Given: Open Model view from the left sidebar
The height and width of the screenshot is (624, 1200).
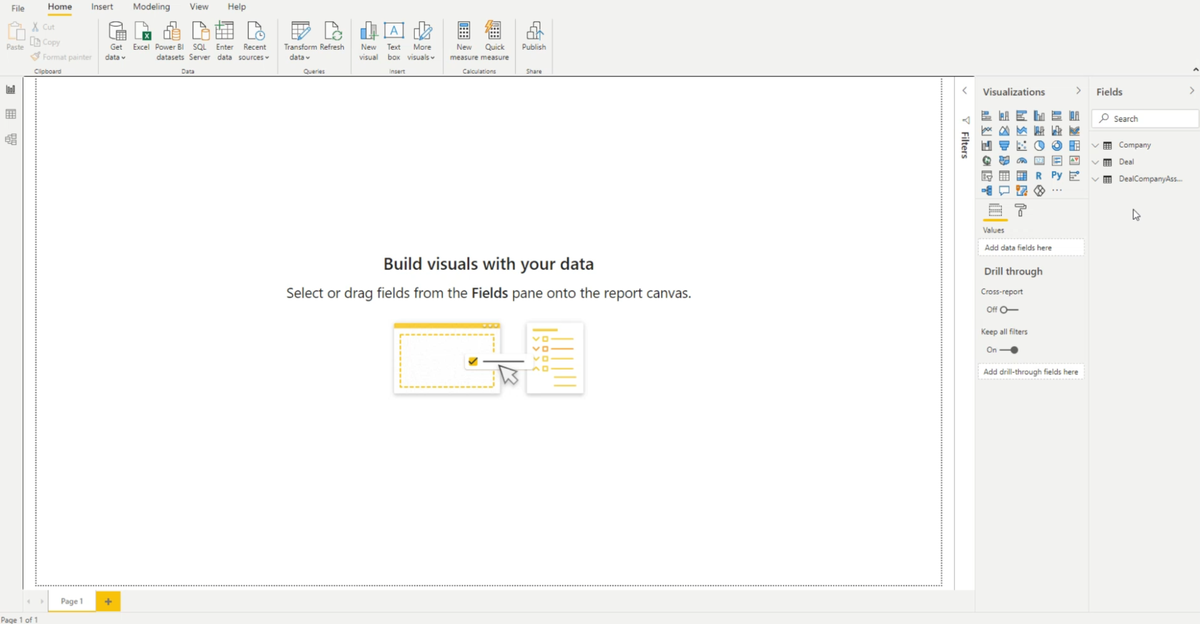Looking at the screenshot, I should [10, 140].
